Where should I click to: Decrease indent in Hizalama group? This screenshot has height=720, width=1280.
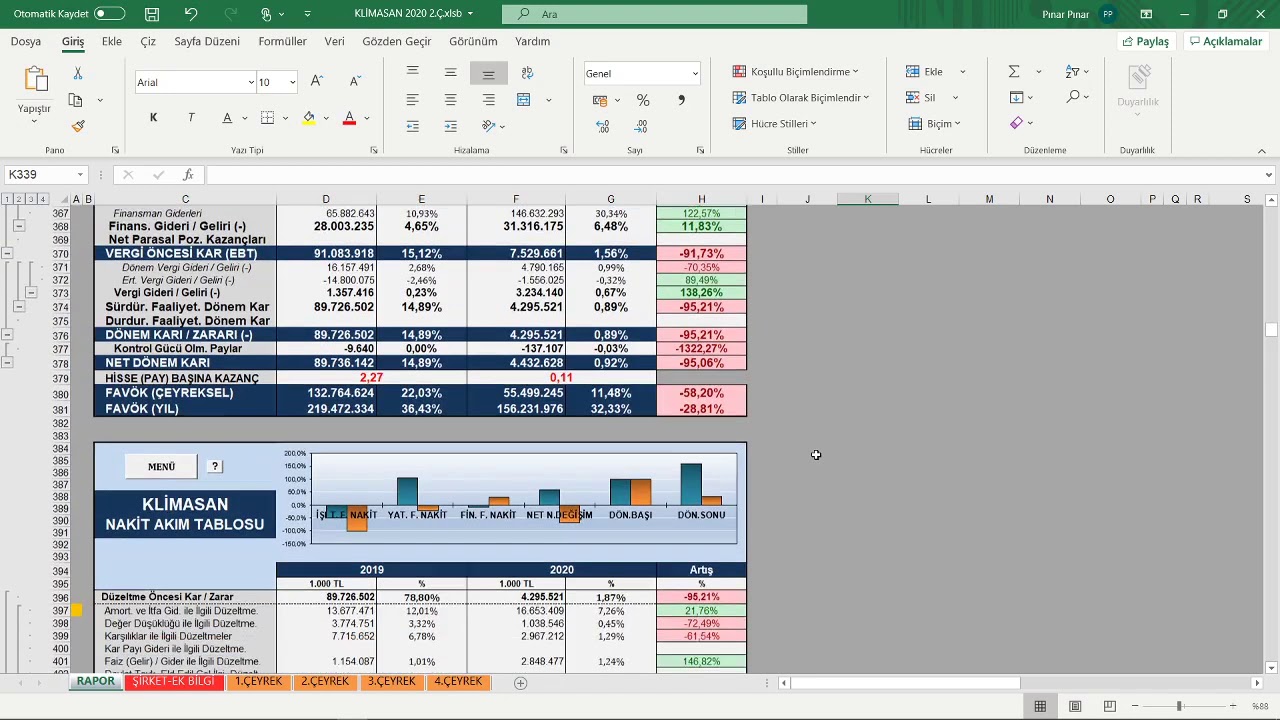click(413, 126)
